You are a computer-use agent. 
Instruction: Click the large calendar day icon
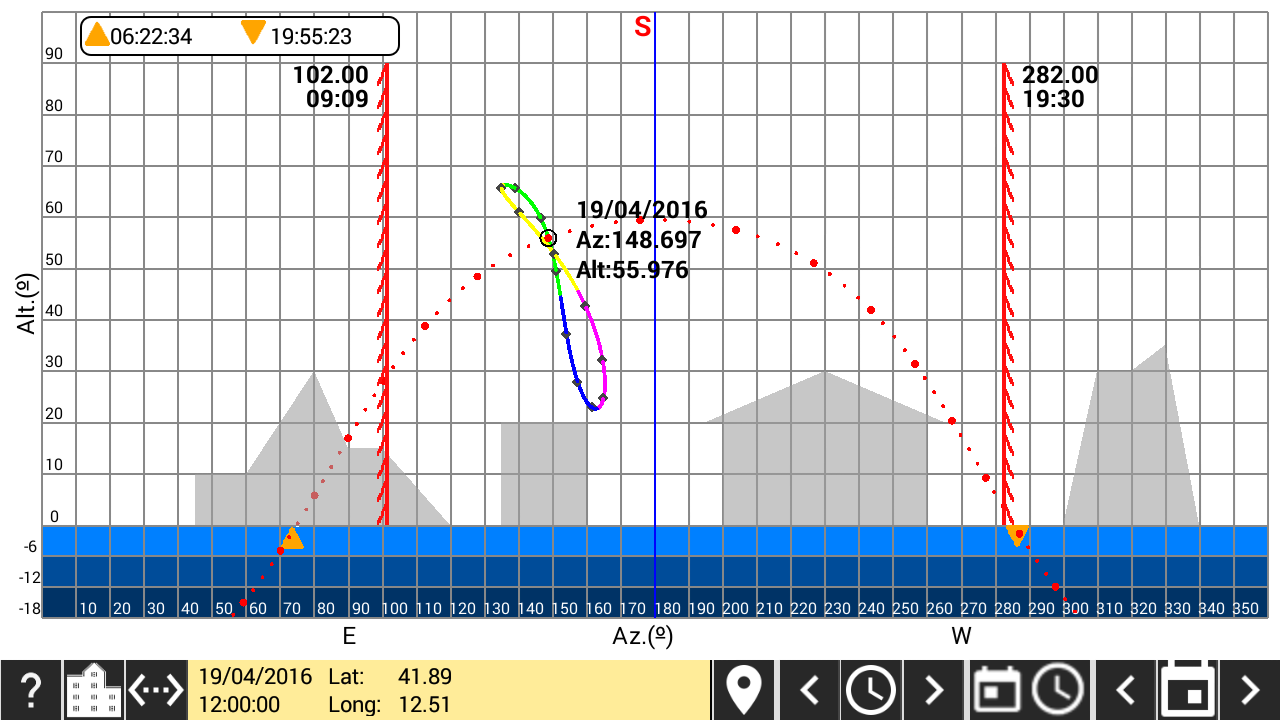1187,690
